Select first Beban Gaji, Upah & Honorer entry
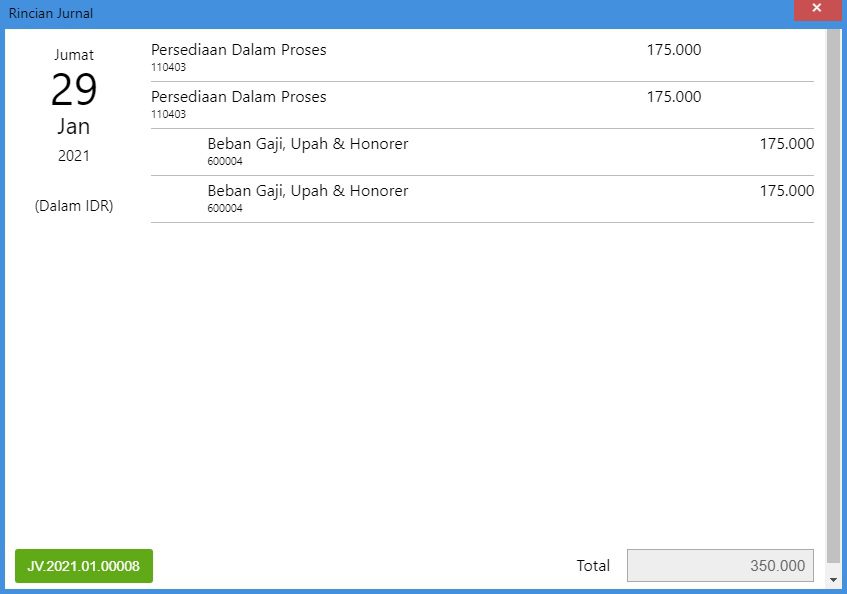The width and height of the screenshot is (847, 594). point(308,144)
